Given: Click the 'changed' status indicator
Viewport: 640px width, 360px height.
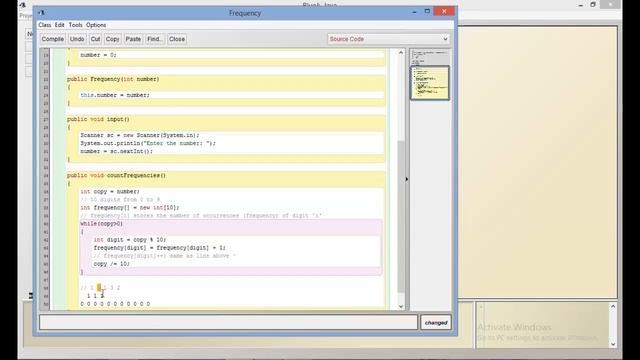Looking at the screenshot, I should click(436, 322).
